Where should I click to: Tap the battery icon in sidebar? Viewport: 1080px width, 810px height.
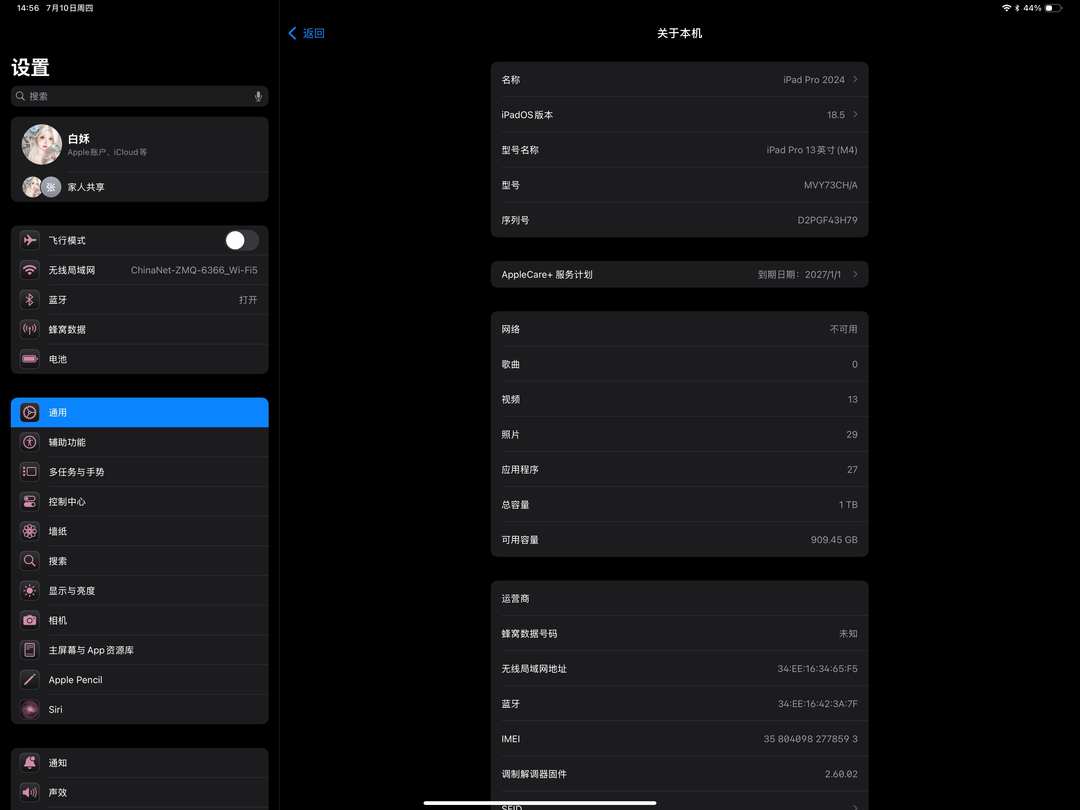[30, 359]
